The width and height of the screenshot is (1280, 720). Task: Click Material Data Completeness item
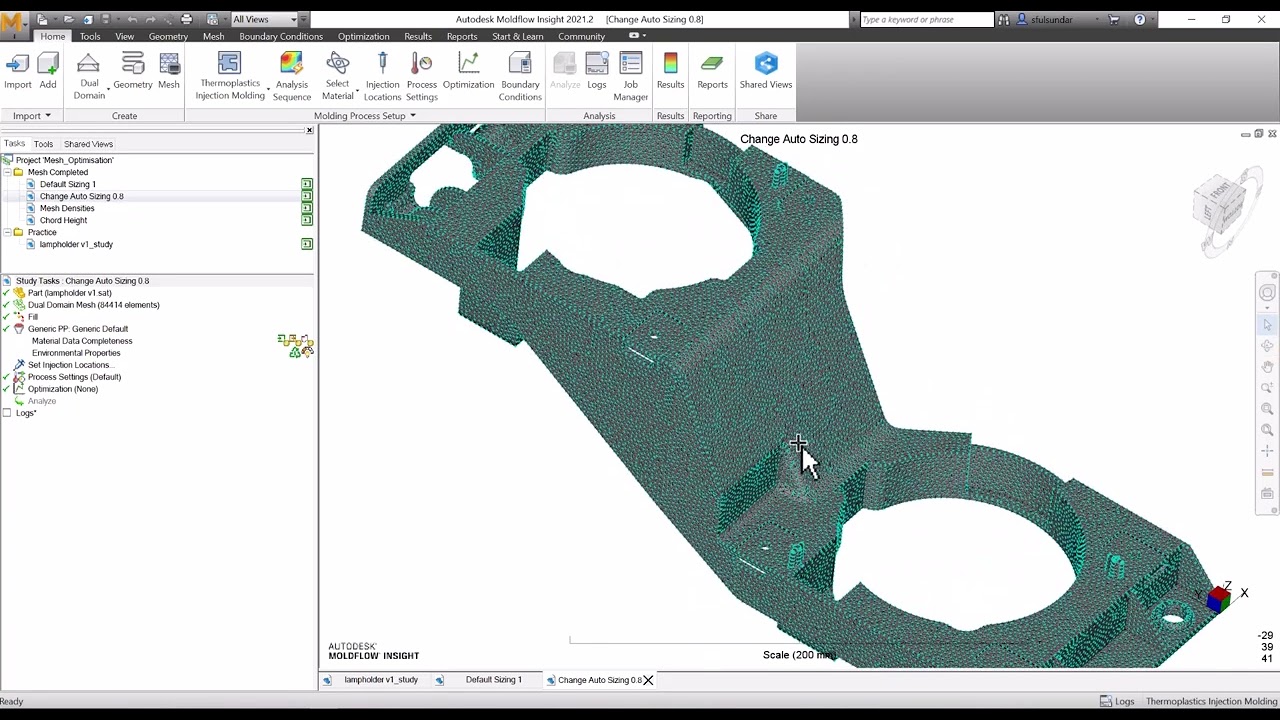point(82,341)
